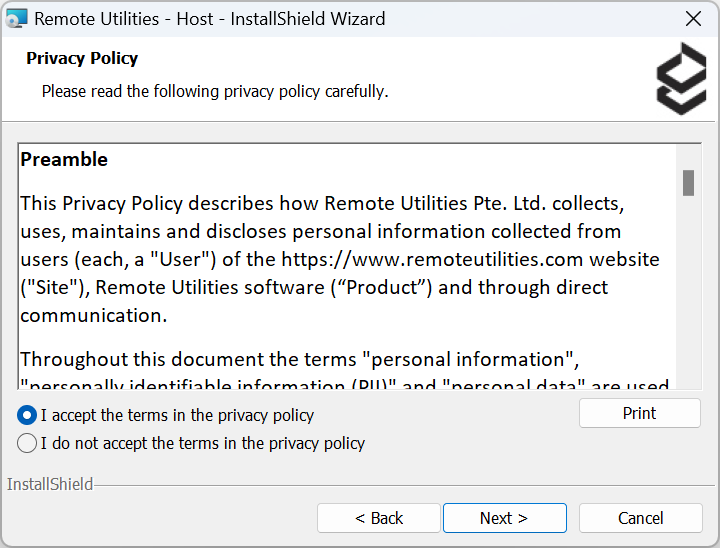The height and width of the screenshot is (548, 720).
Task: Select 'I accept the terms' radio button
Action: tap(27, 415)
